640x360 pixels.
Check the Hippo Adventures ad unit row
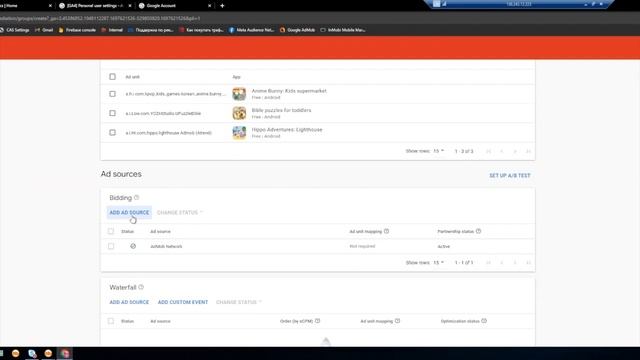112,133
